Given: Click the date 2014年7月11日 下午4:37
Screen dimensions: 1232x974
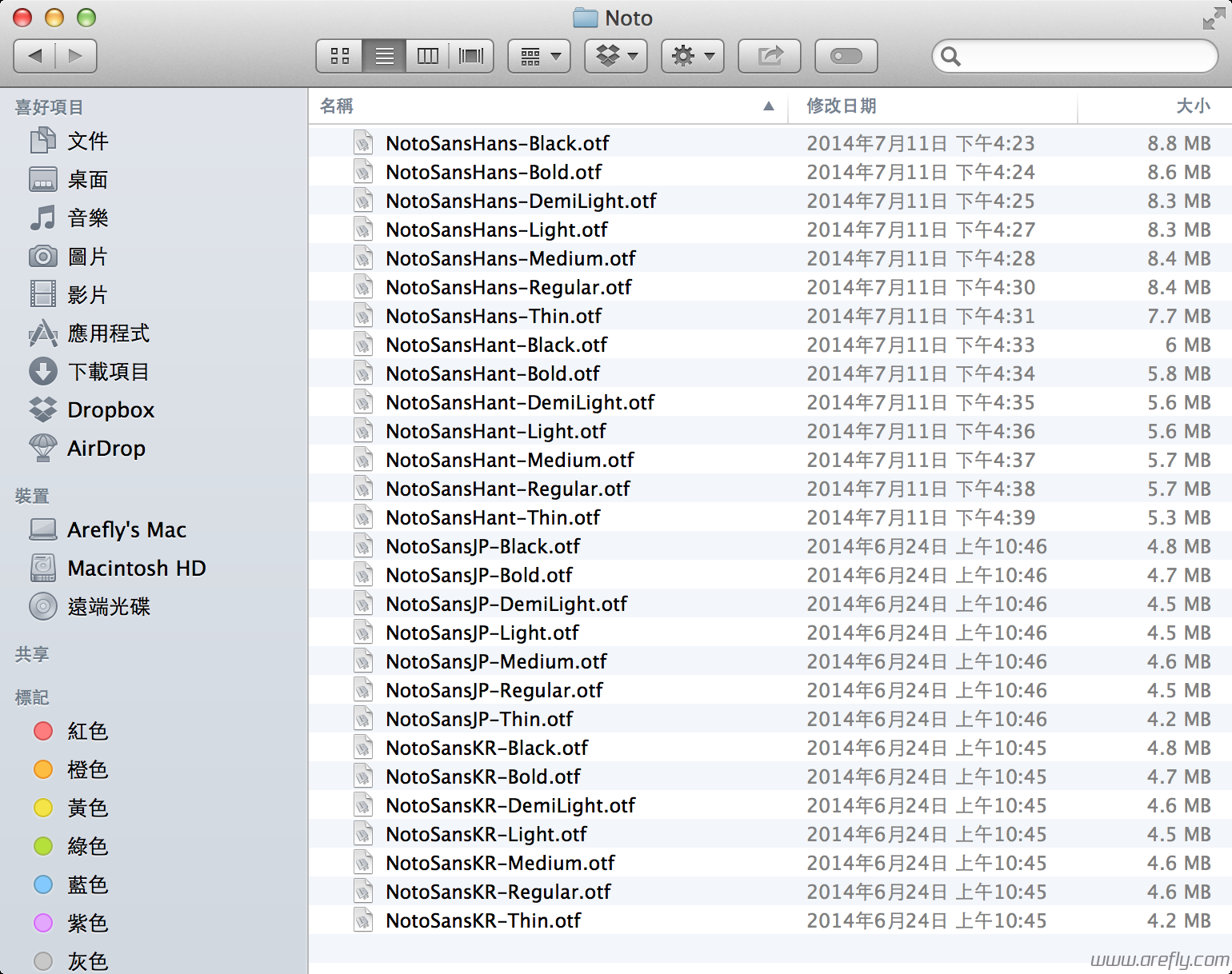Looking at the screenshot, I should (921, 460).
